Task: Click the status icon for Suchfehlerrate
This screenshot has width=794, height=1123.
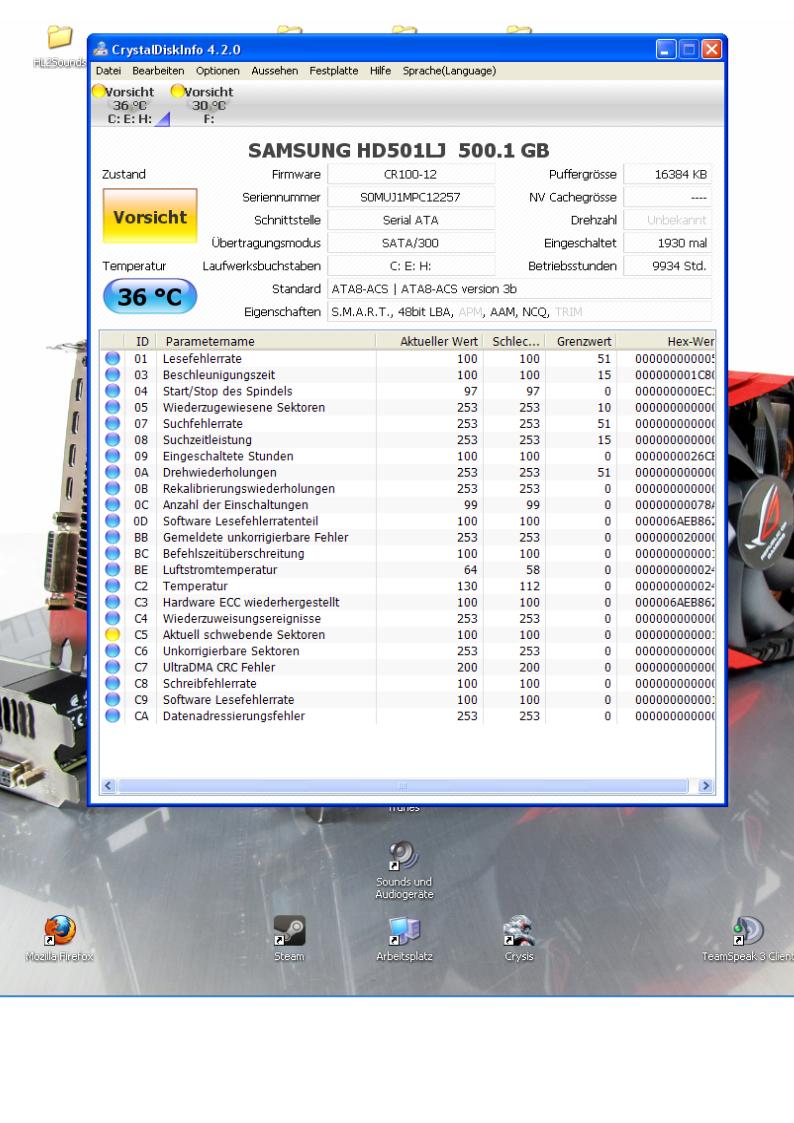Action: pos(112,423)
